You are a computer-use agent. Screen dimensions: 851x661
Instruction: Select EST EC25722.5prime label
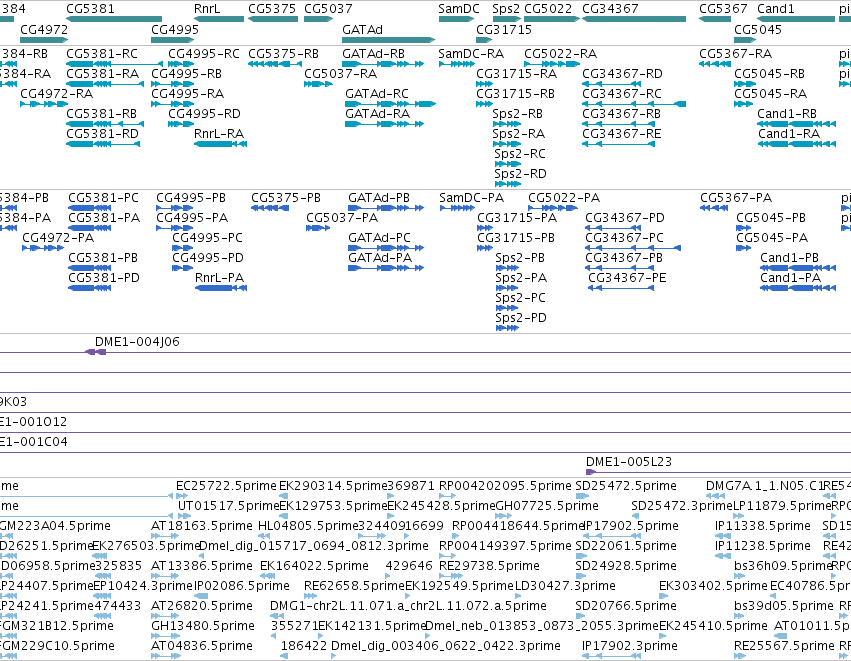tap(226, 486)
